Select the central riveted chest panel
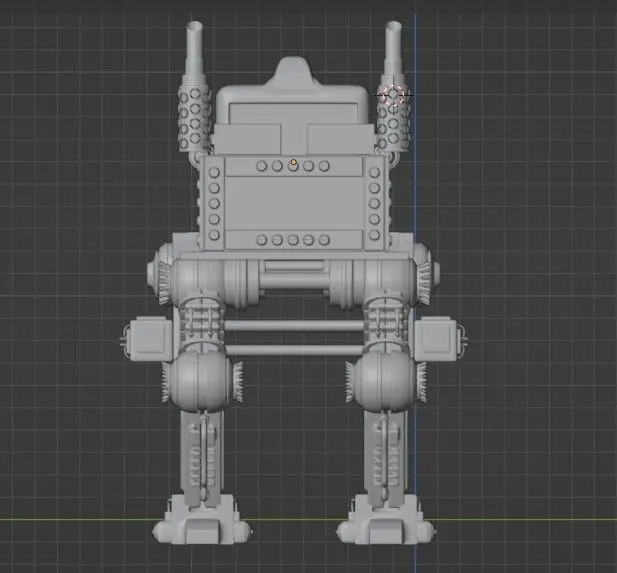This screenshot has height=573, width=617. (294, 203)
